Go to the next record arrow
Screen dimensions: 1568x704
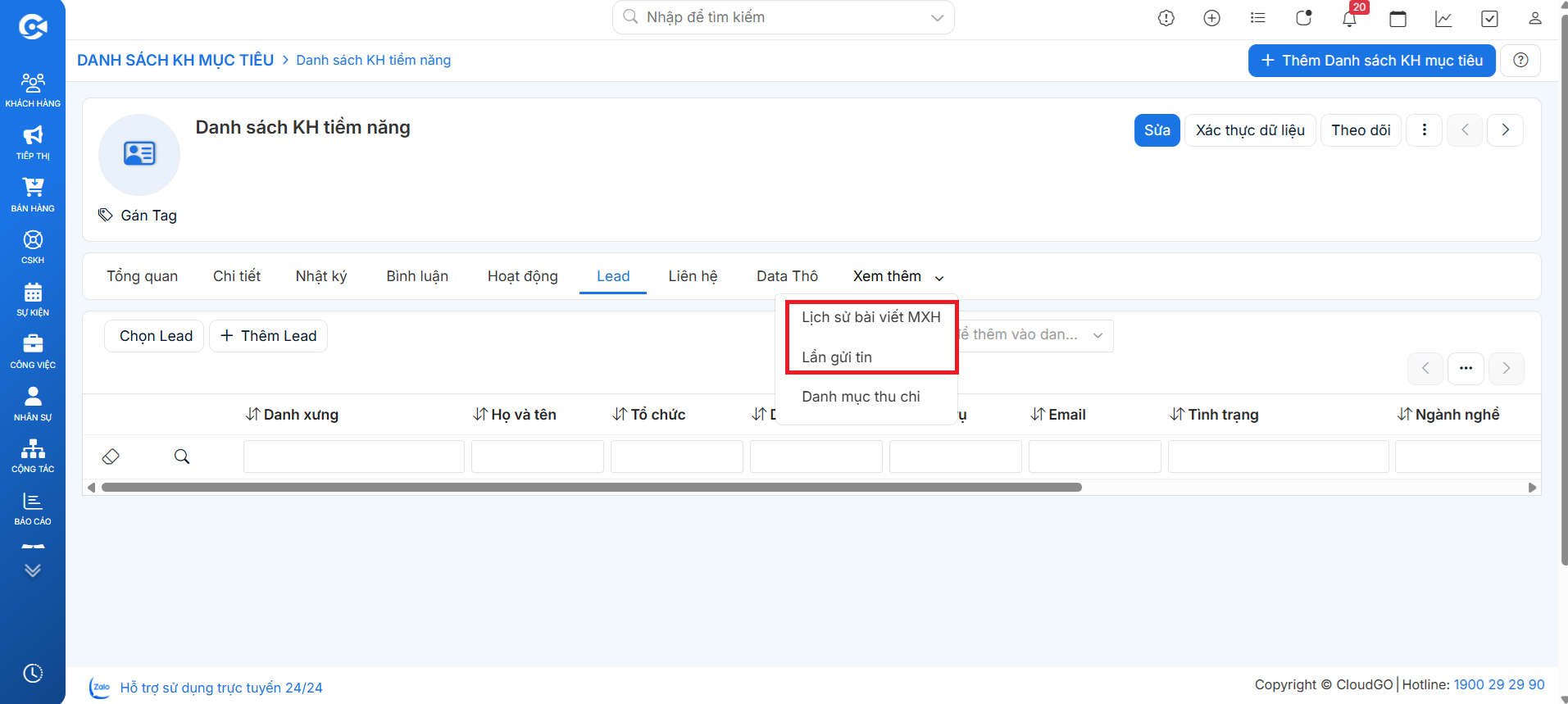pyautogui.click(x=1506, y=130)
